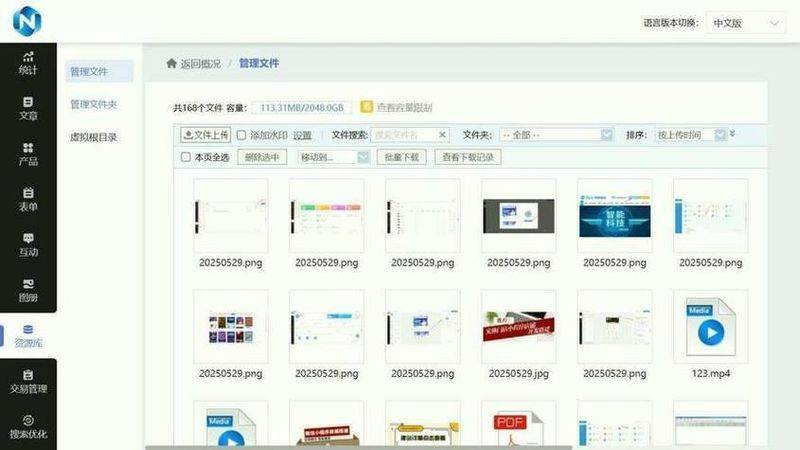Open the 中文版 language version dropdown

(746, 23)
